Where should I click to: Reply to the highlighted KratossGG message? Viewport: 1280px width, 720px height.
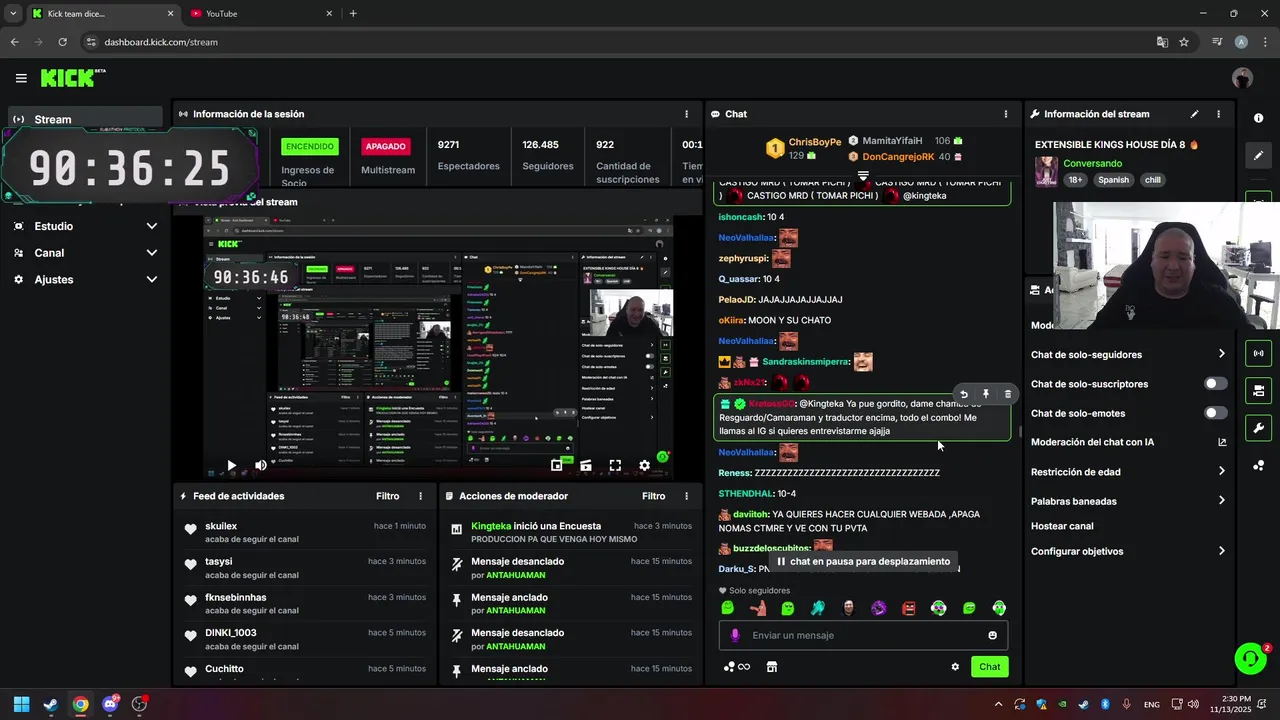coord(964,394)
